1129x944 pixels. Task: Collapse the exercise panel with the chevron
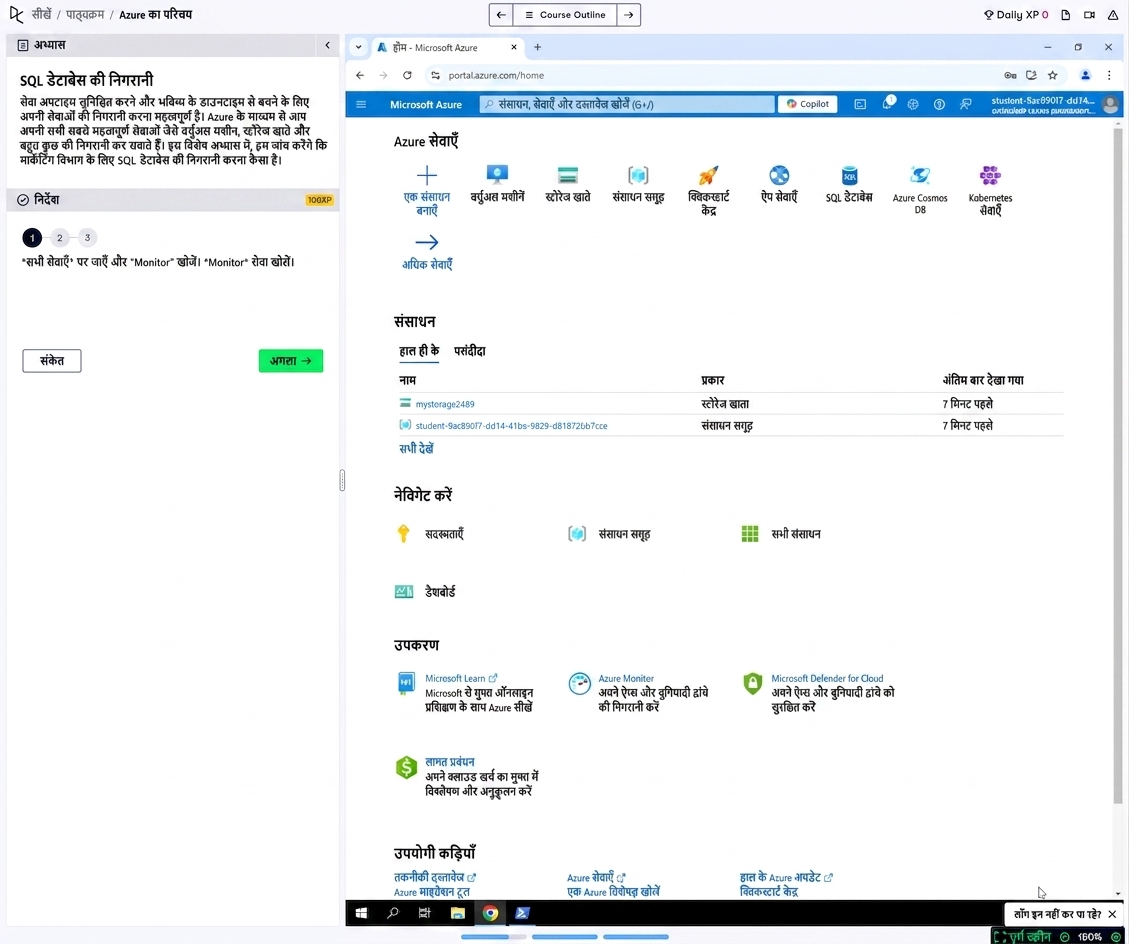(x=328, y=45)
